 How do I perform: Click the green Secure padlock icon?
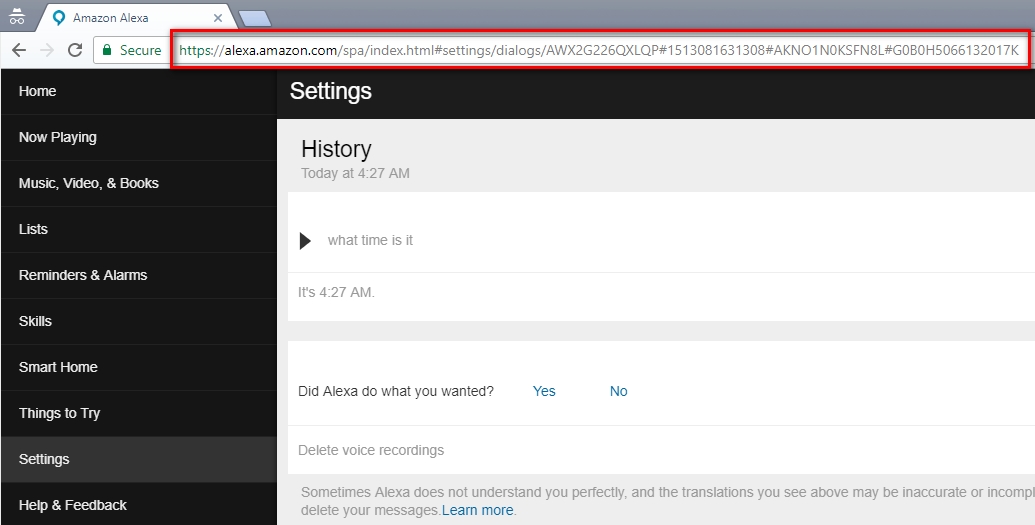point(107,50)
